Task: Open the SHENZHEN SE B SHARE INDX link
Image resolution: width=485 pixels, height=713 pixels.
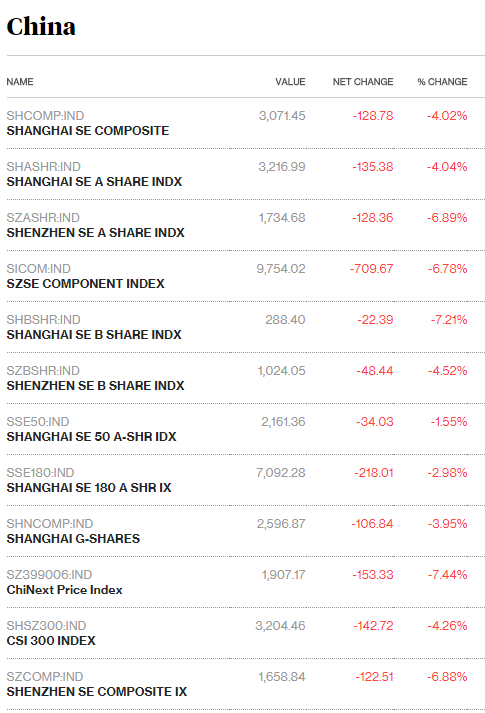Action: coord(95,386)
